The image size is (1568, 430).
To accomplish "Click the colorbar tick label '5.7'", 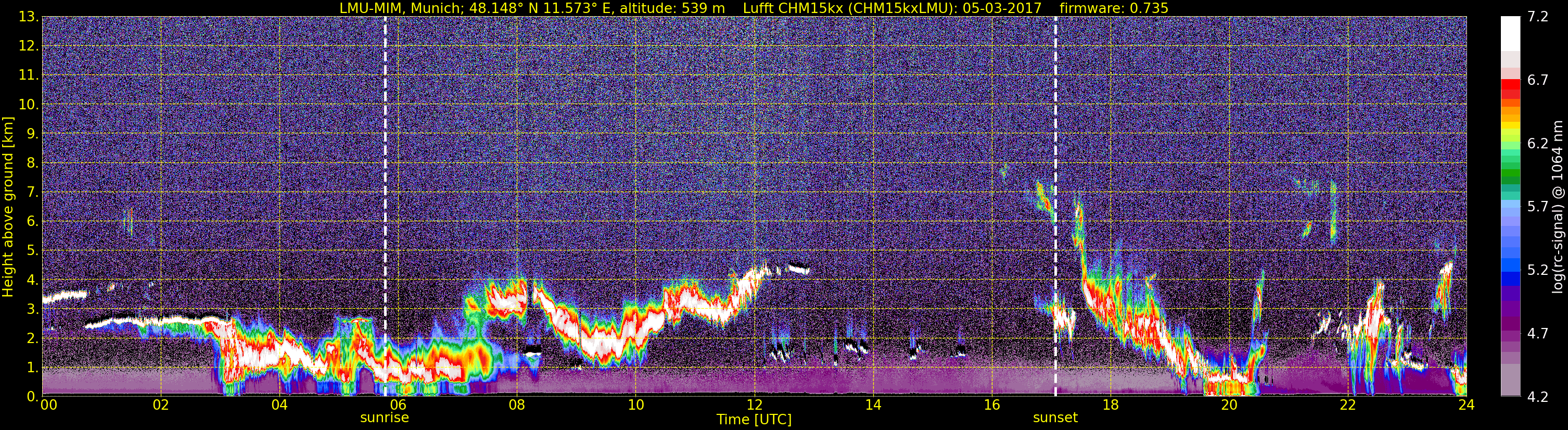I will pos(1538,207).
